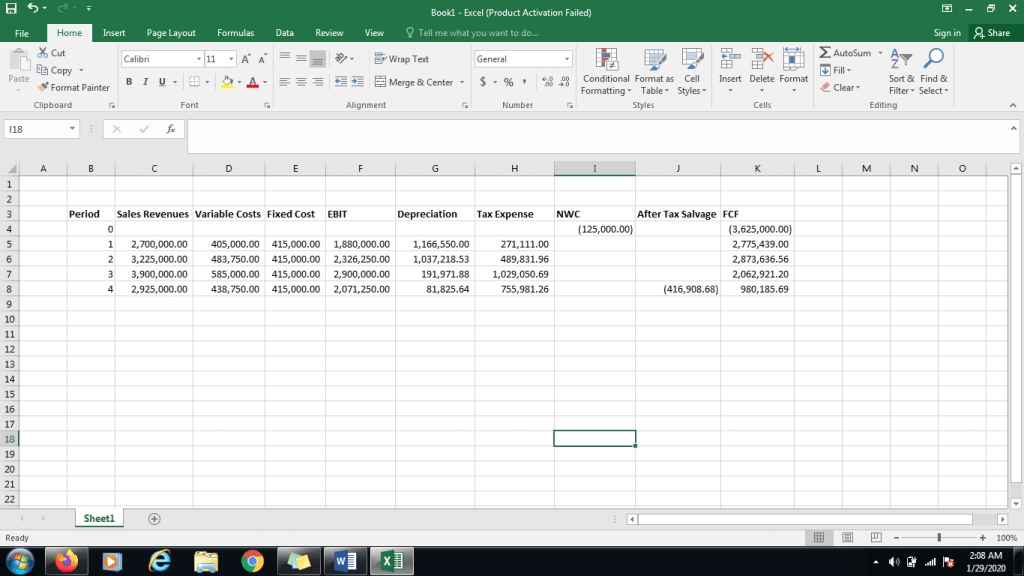Screen dimensions: 1024x576
Task: Open Find & Select tool
Action: 933,70
